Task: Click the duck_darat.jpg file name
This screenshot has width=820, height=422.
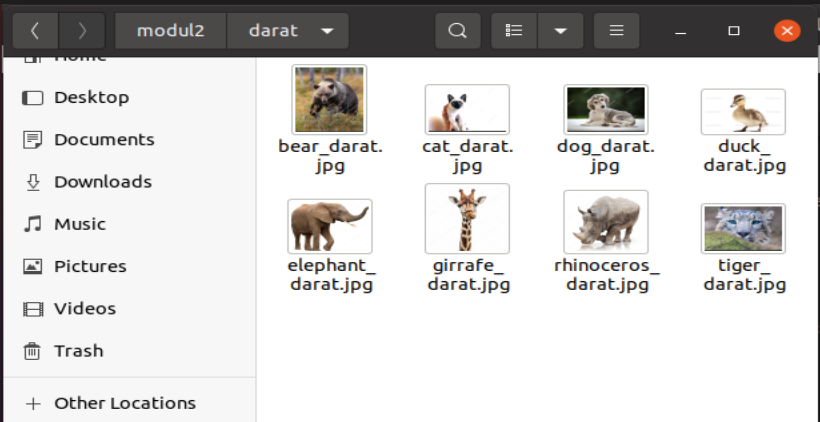Action: pyautogui.click(x=745, y=156)
